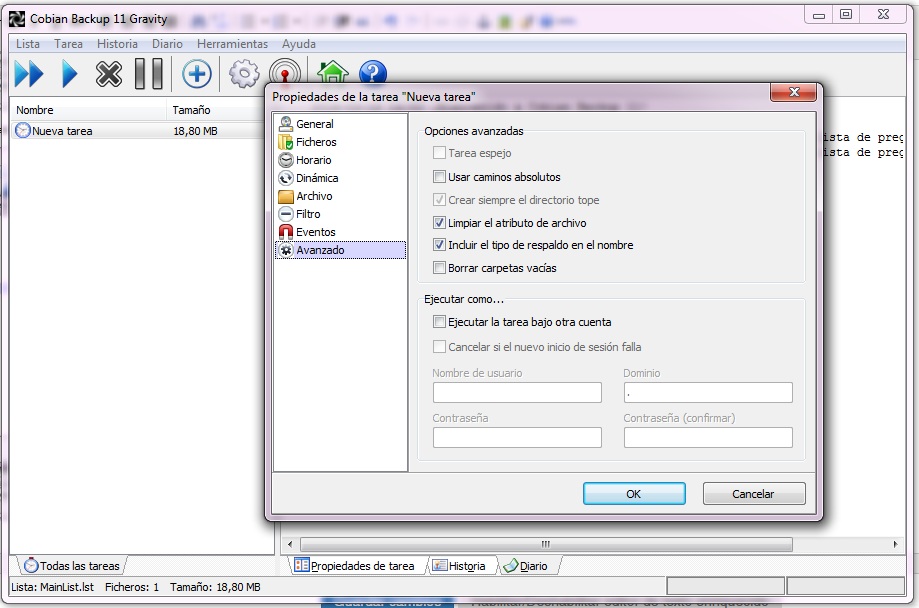Open the Ayuda menu
This screenshot has width=919, height=608.
(x=298, y=44)
